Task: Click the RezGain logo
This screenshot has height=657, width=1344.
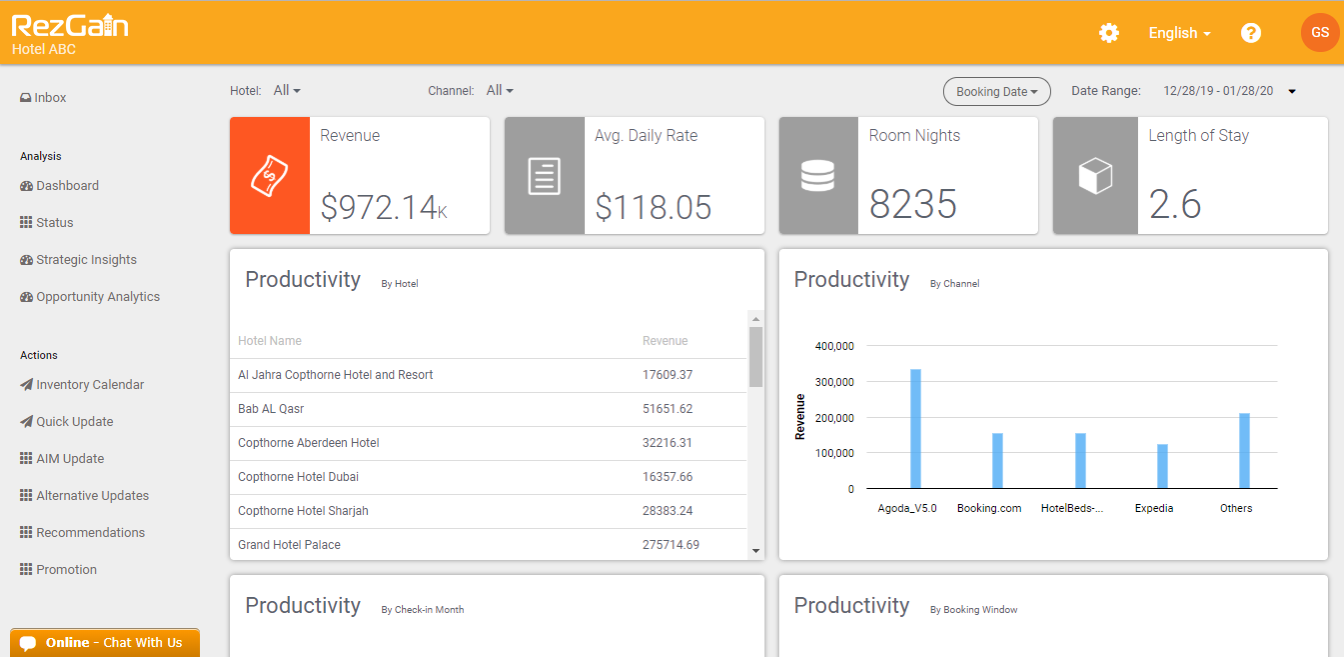Action: (x=70, y=25)
